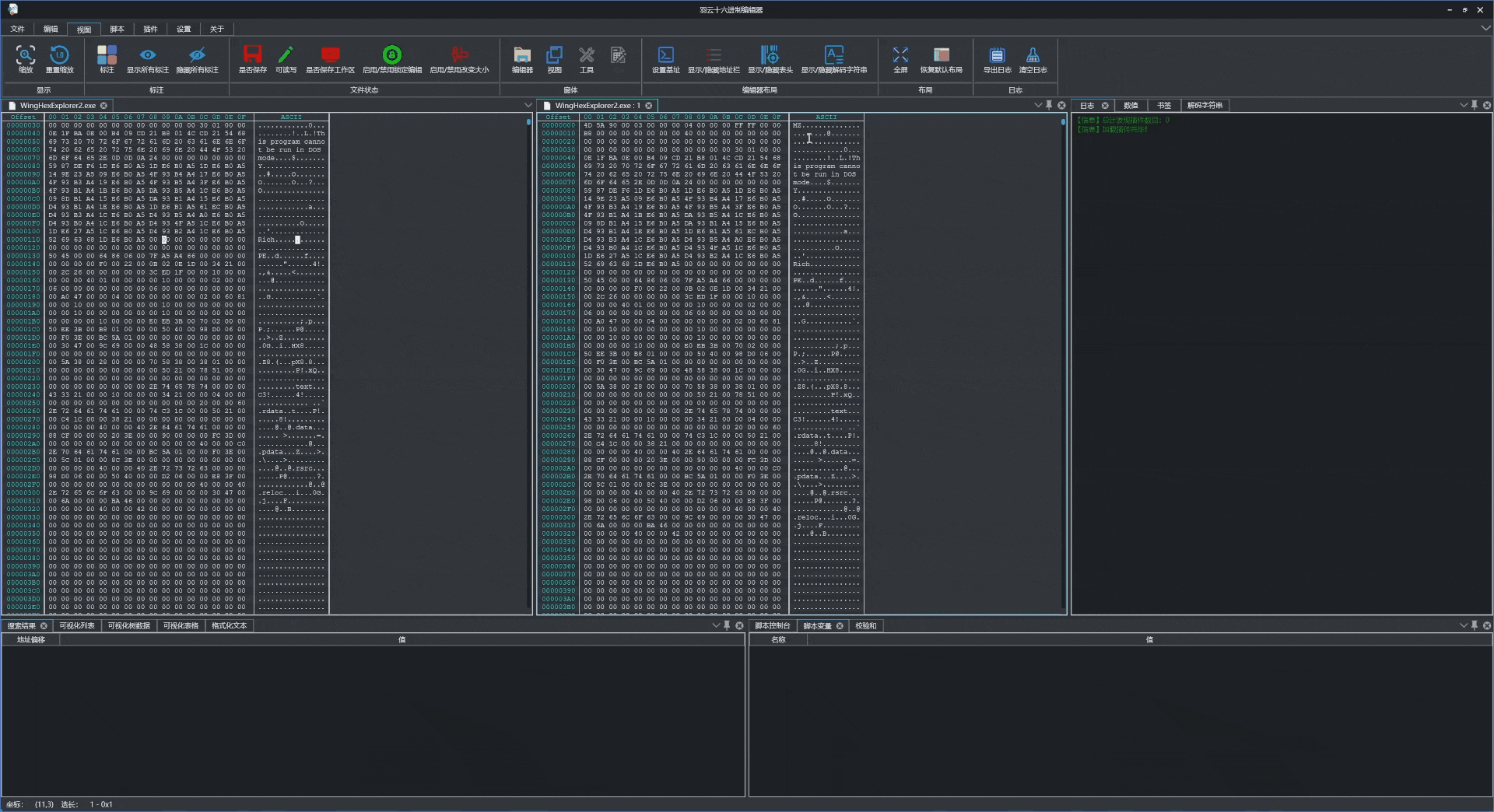The width and height of the screenshot is (1494, 812).
Task: Toggle 显示/隐藏解码字符串
Action: click(x=834, y=55)
